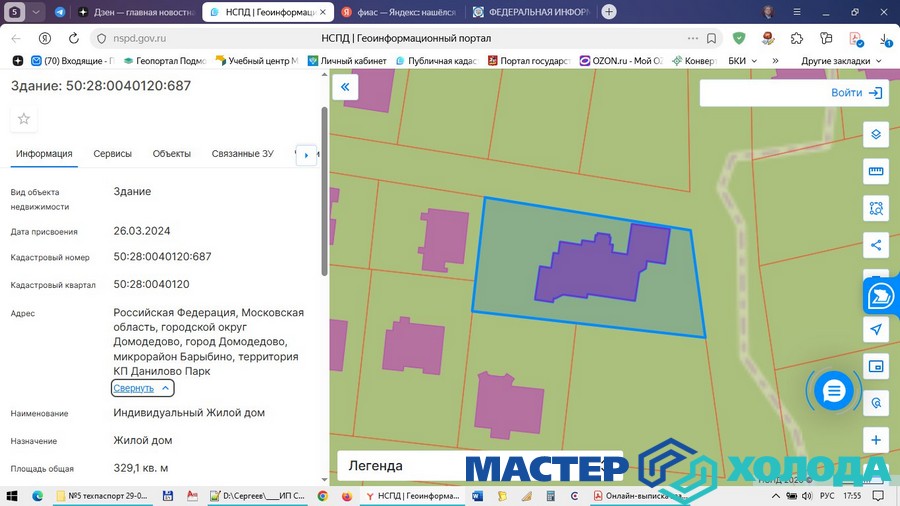Toggle the mini-map overview icon
This screenshot has width=900, height=506.
click(x=876, y=366)
